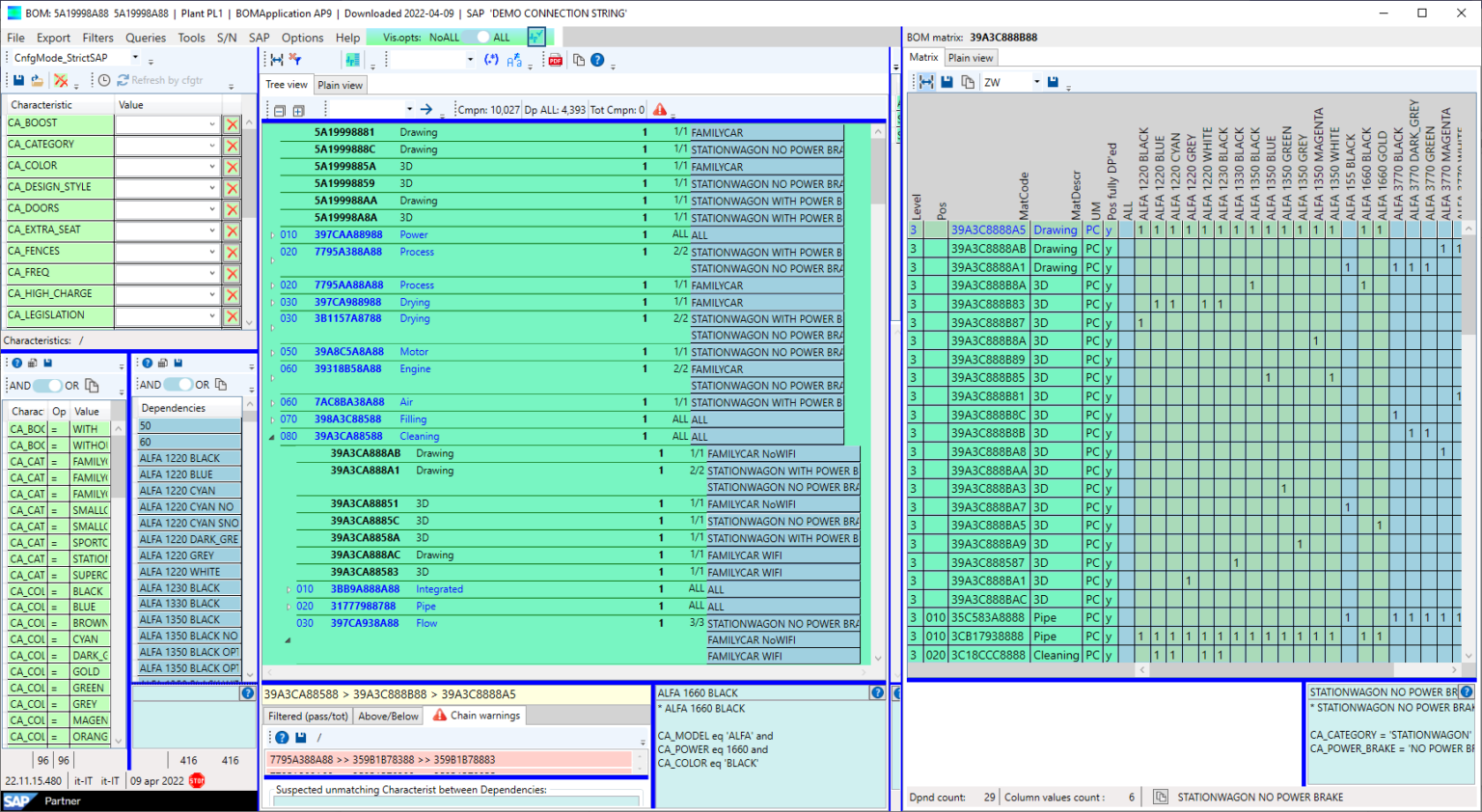Open the CnfgMode_StrictSAP dropdown

(x=135, y=56)
